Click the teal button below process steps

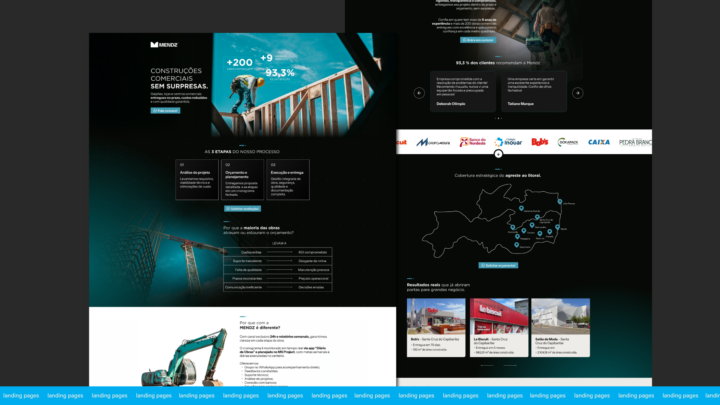tap(242, 208)
